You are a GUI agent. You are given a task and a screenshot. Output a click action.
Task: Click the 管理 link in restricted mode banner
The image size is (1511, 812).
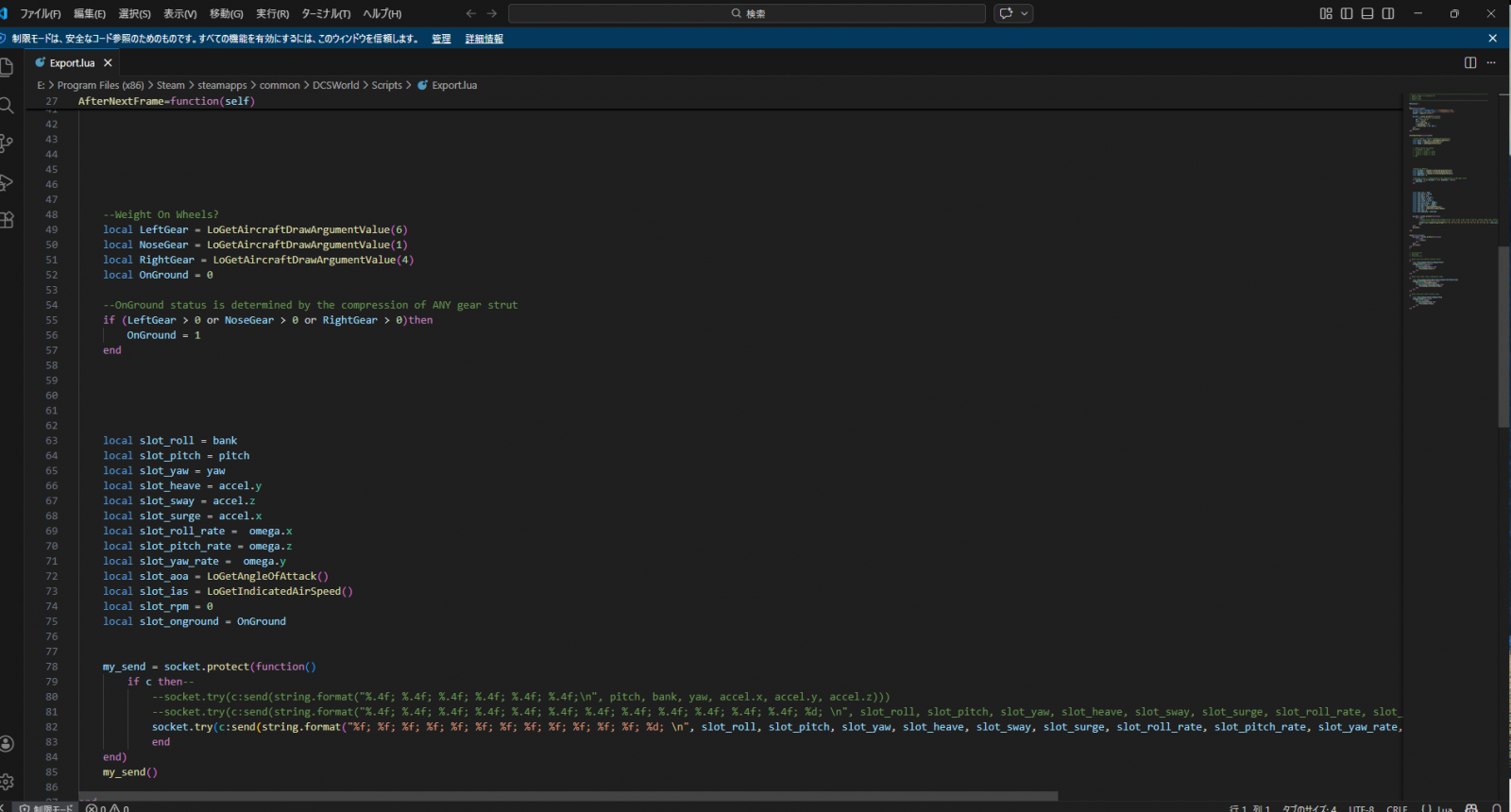(441, 39)
